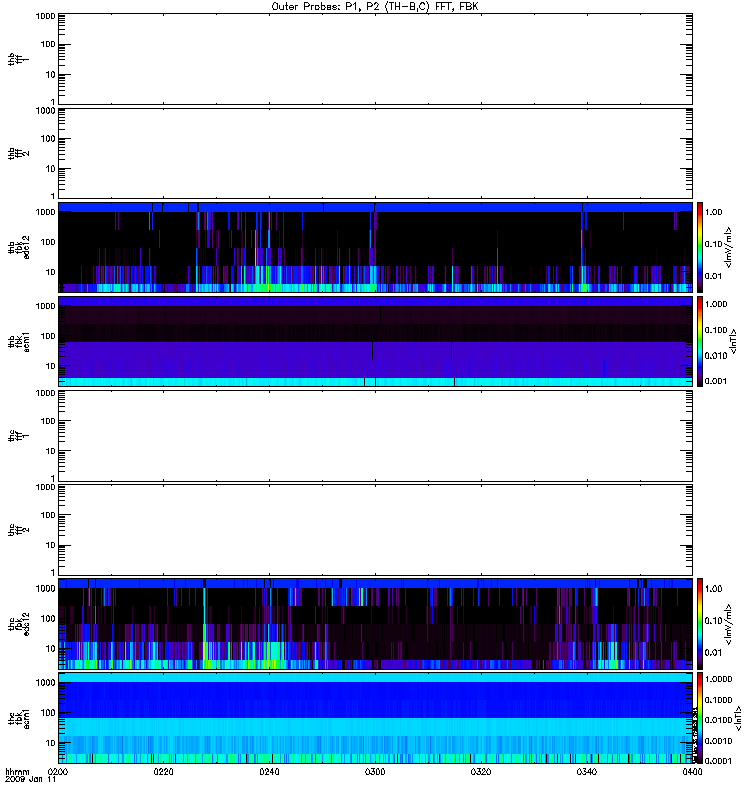Viewport: 750px width, 800px height.
Task: Click the 1000 tick label of the thb fff 1 panel
Action: tap(45, 16)
